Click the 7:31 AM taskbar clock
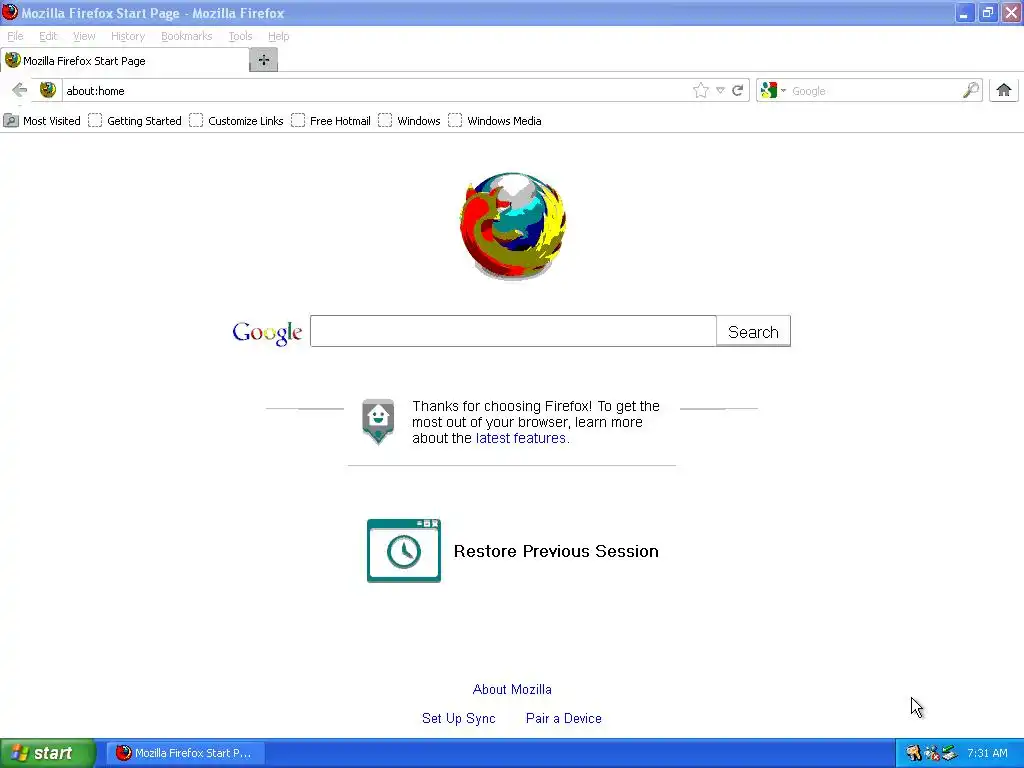 coord(987,753)
